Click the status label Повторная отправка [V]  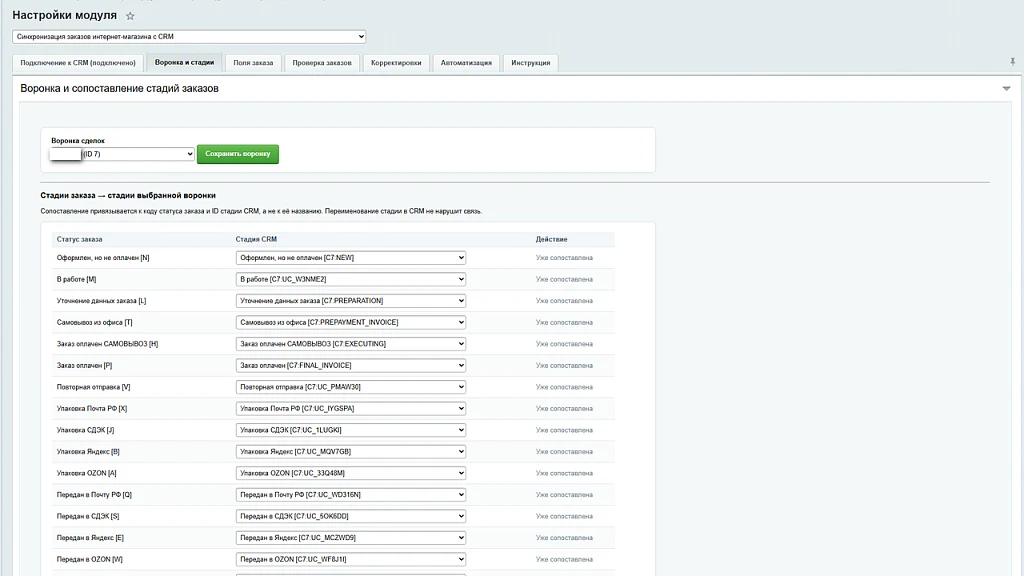point(93,387)
